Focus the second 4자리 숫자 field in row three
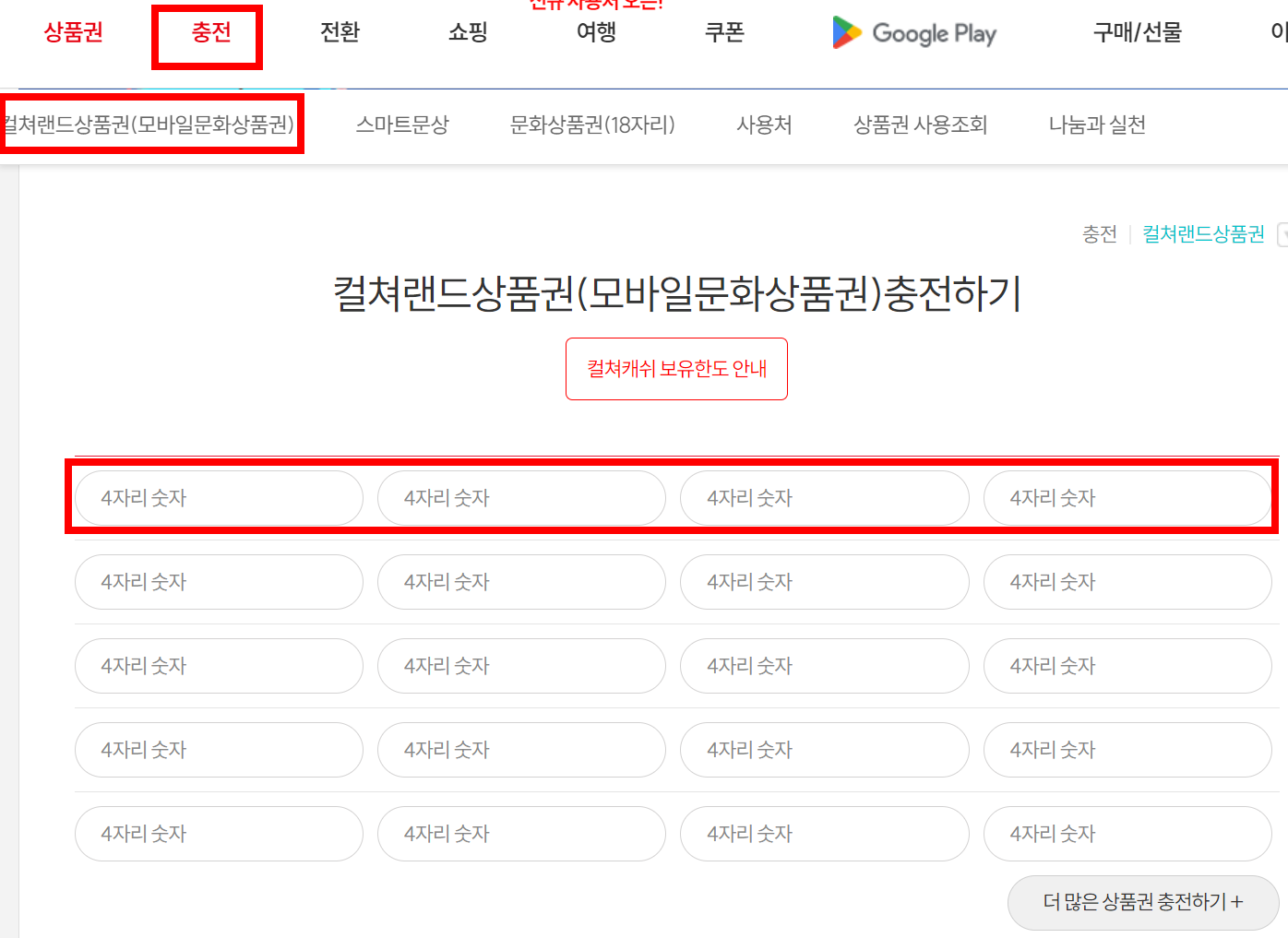The width and height of the screenshot is (1288, 938). [x=521, y=666]
